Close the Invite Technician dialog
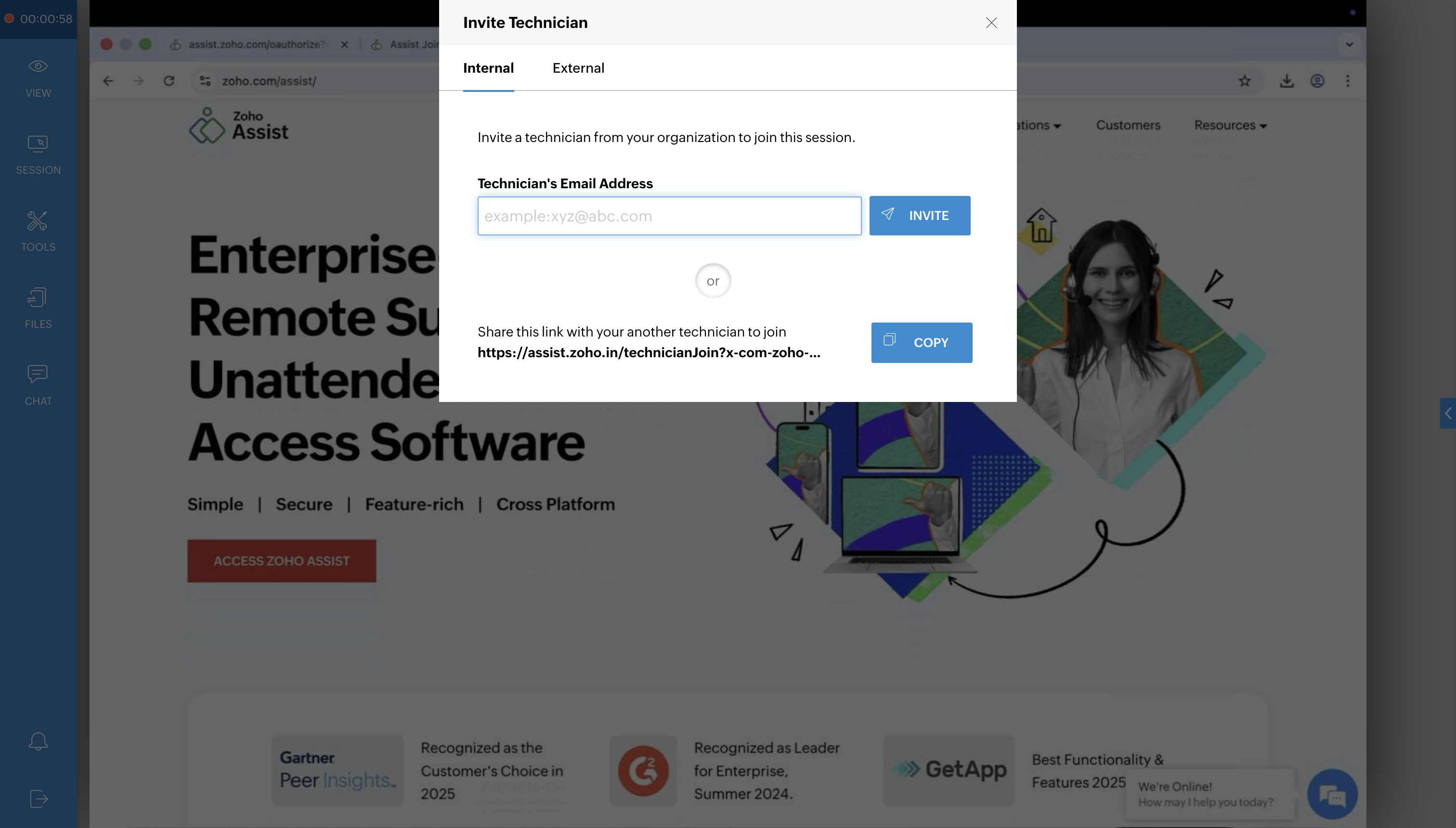Viewport: 1456px width, 828px height. pyautogui.click(x=991, y=23)
